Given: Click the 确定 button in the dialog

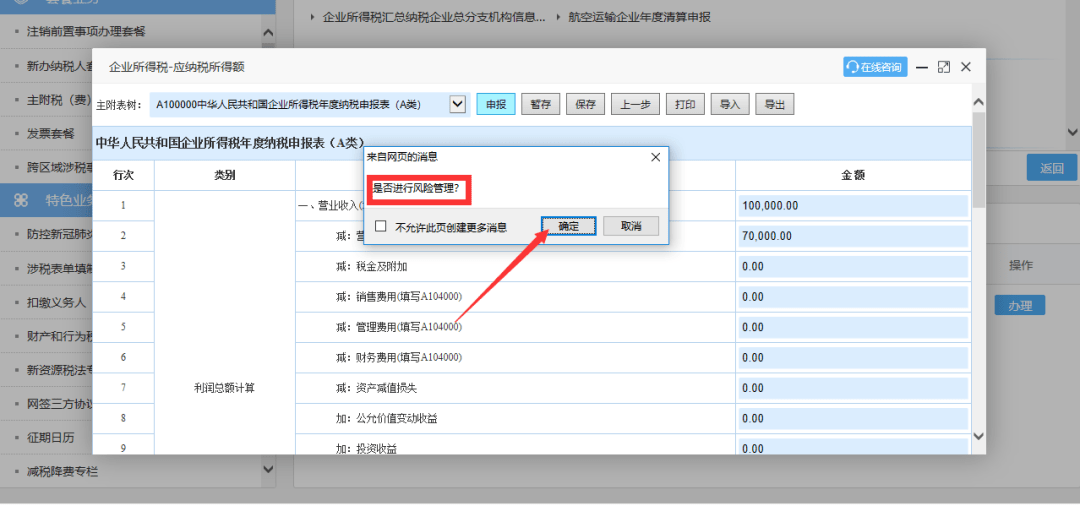Looking at the screenshot, I should (568, 226).
